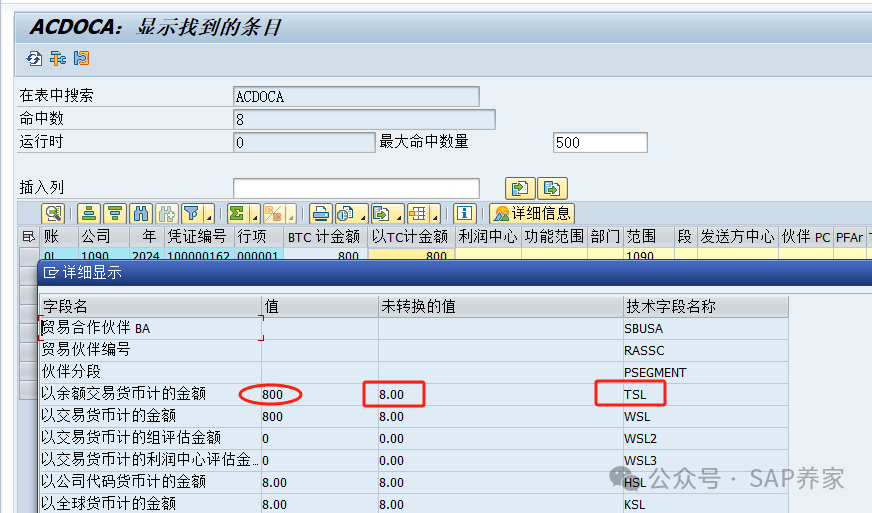Viewport: 872px width, 513px height.
Task: Select the 发送方中心 column header
Action: tap(737, 237)
